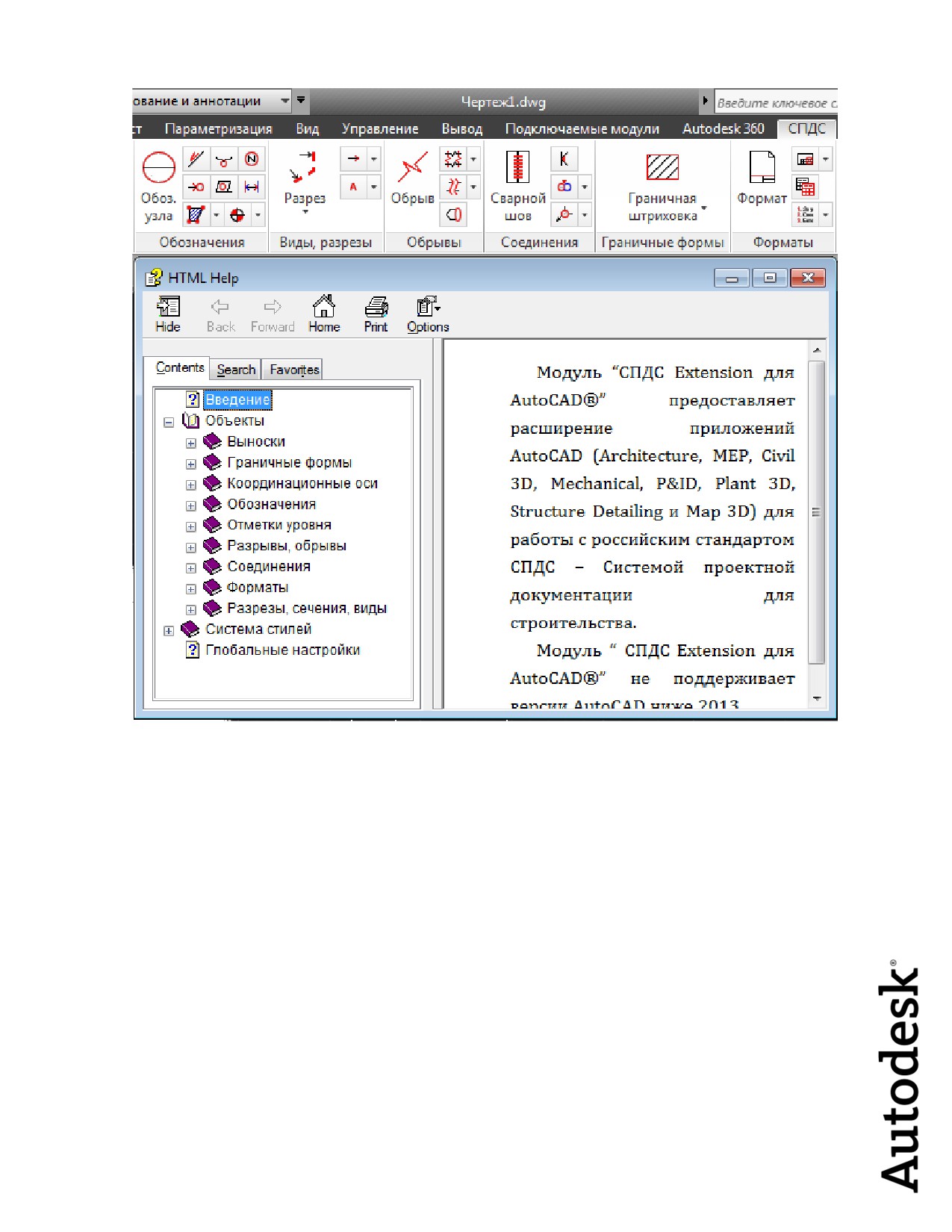952x1232 pixels.
Task: Click the Формат sheet format tool
Action: tap(762, 178)
